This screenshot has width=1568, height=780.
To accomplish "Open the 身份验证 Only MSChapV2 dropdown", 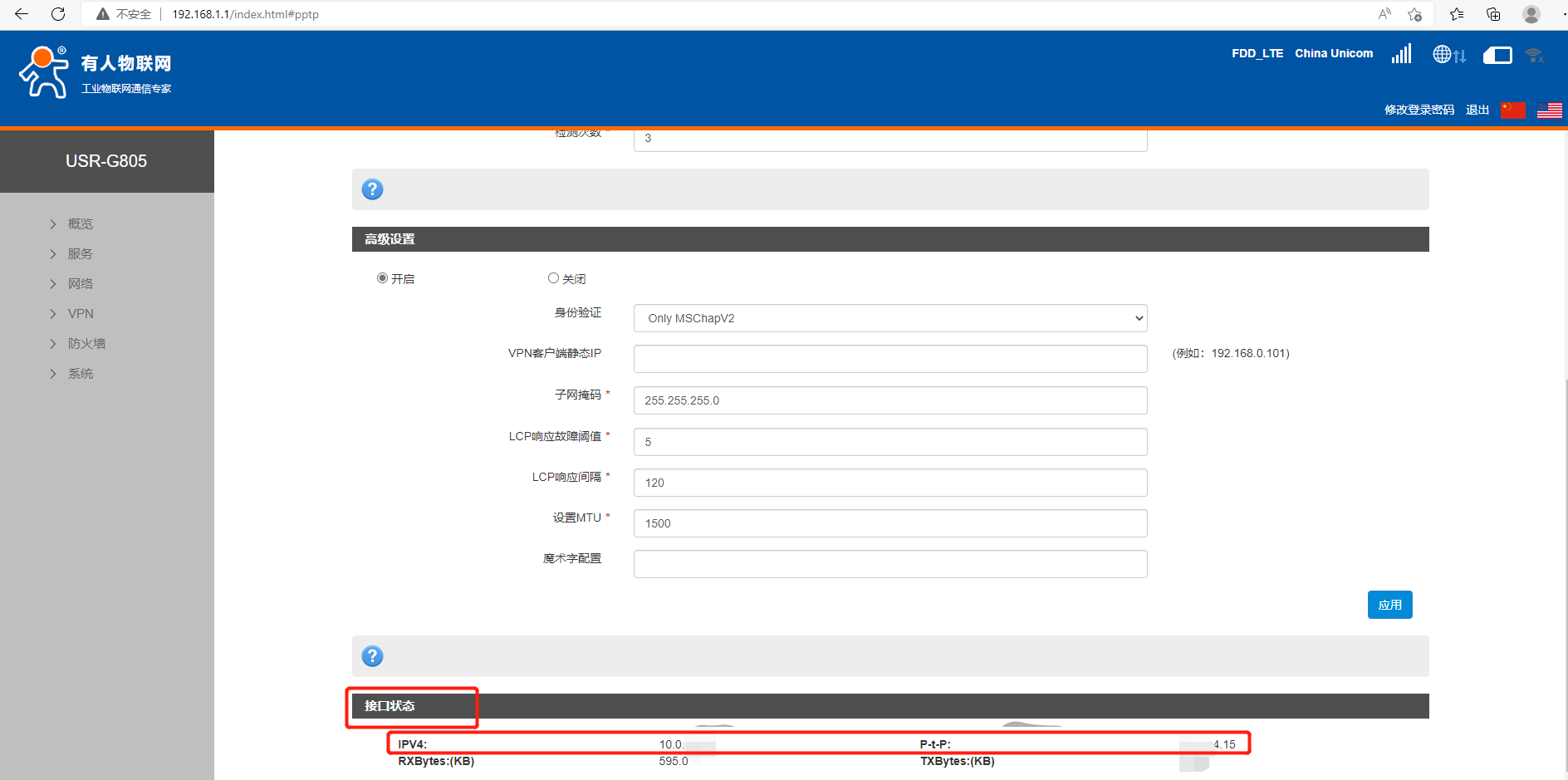I will coord(889,318).
